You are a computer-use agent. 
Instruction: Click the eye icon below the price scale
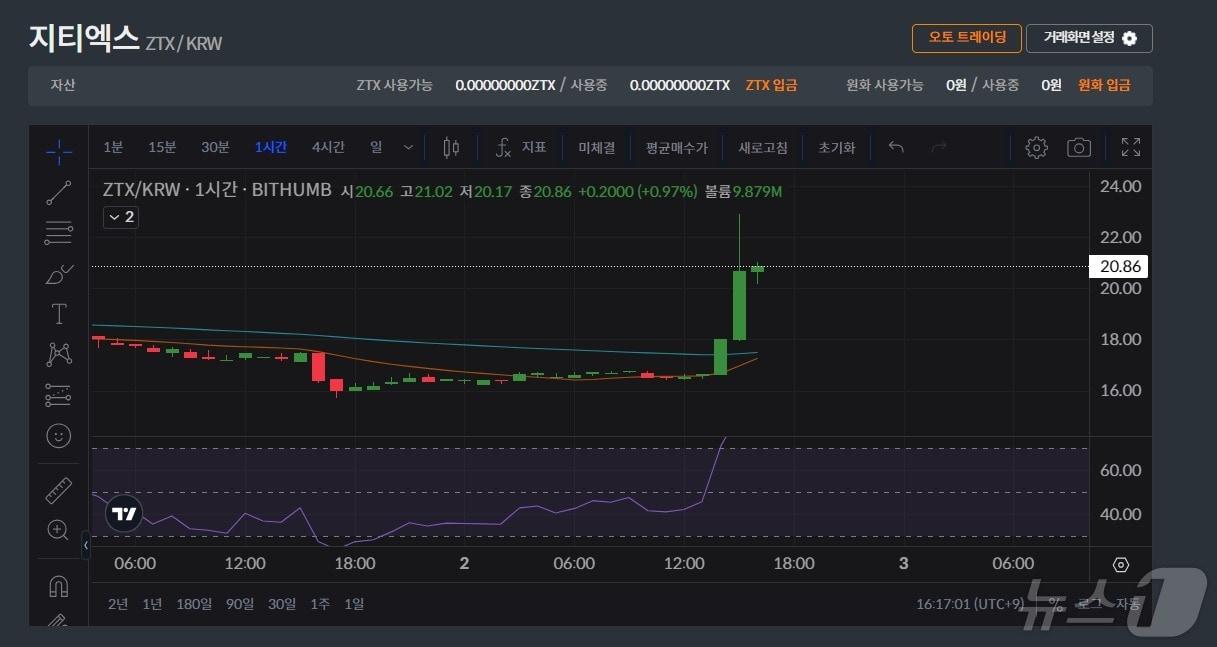pos(1120,564)
